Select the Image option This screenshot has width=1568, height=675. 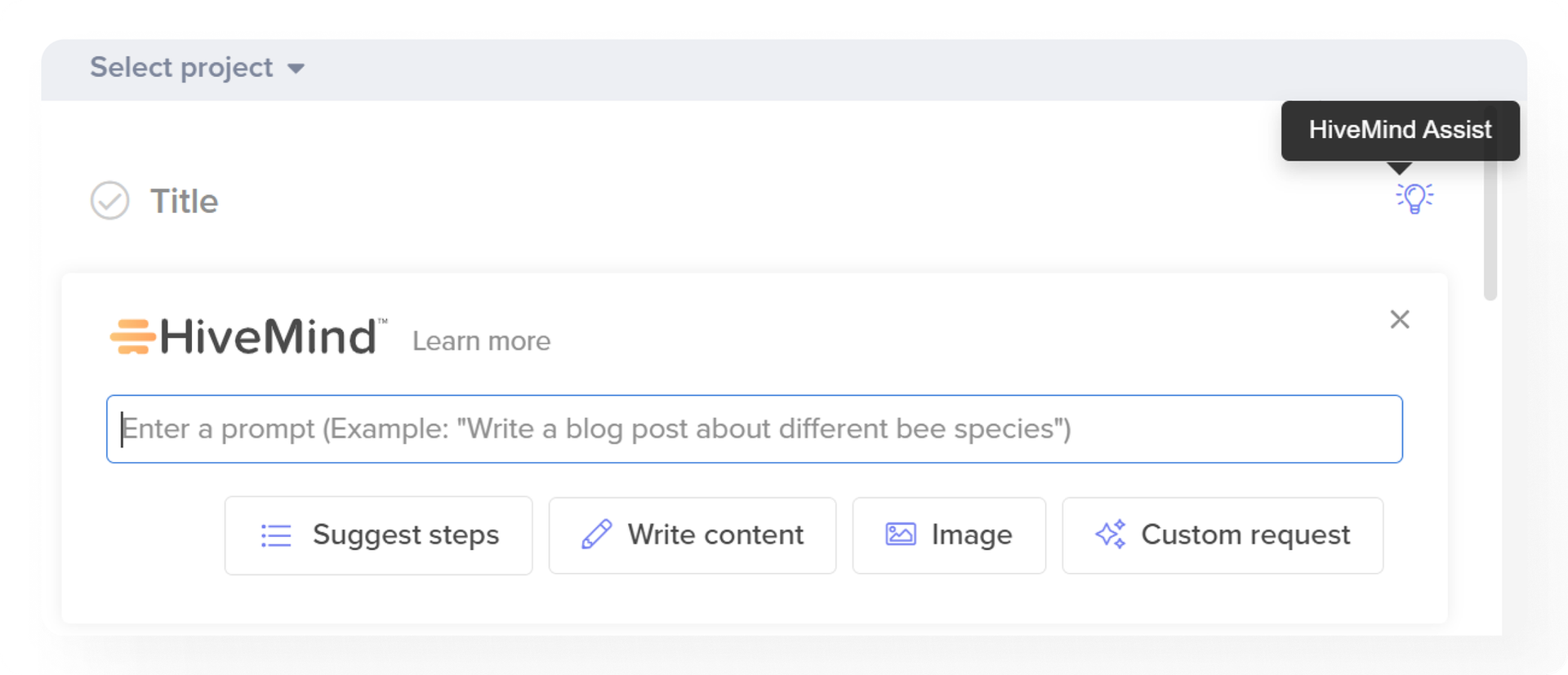(949, 535)
